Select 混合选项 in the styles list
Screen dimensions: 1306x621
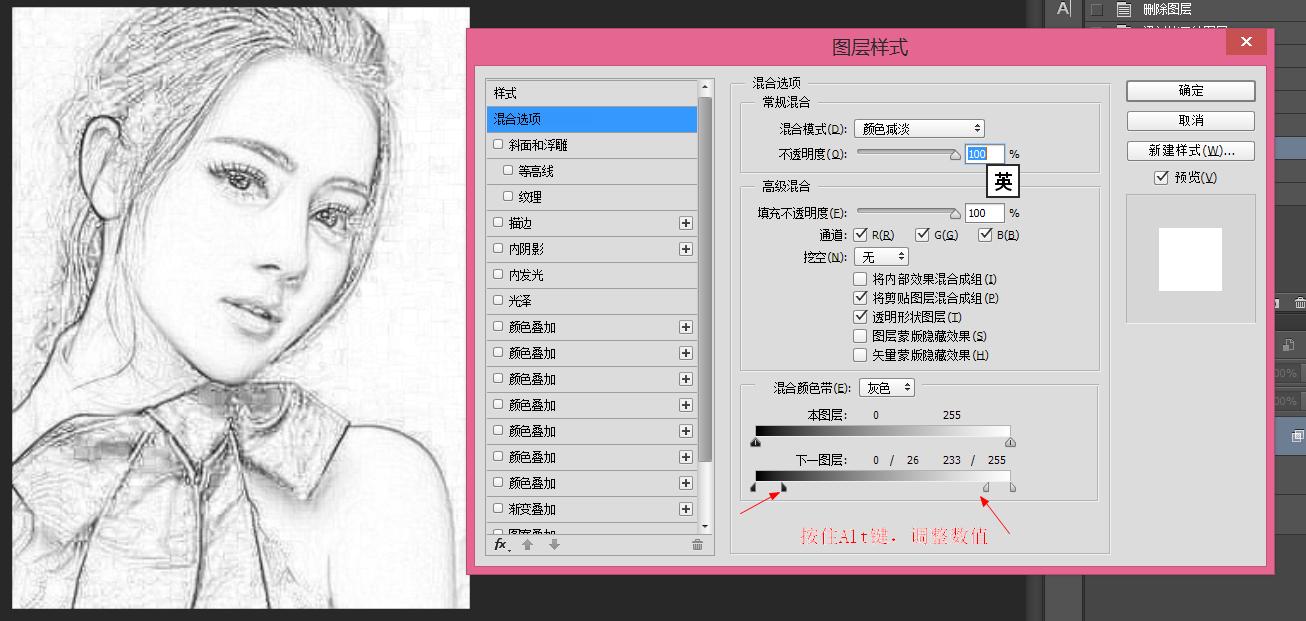(591, 118)
